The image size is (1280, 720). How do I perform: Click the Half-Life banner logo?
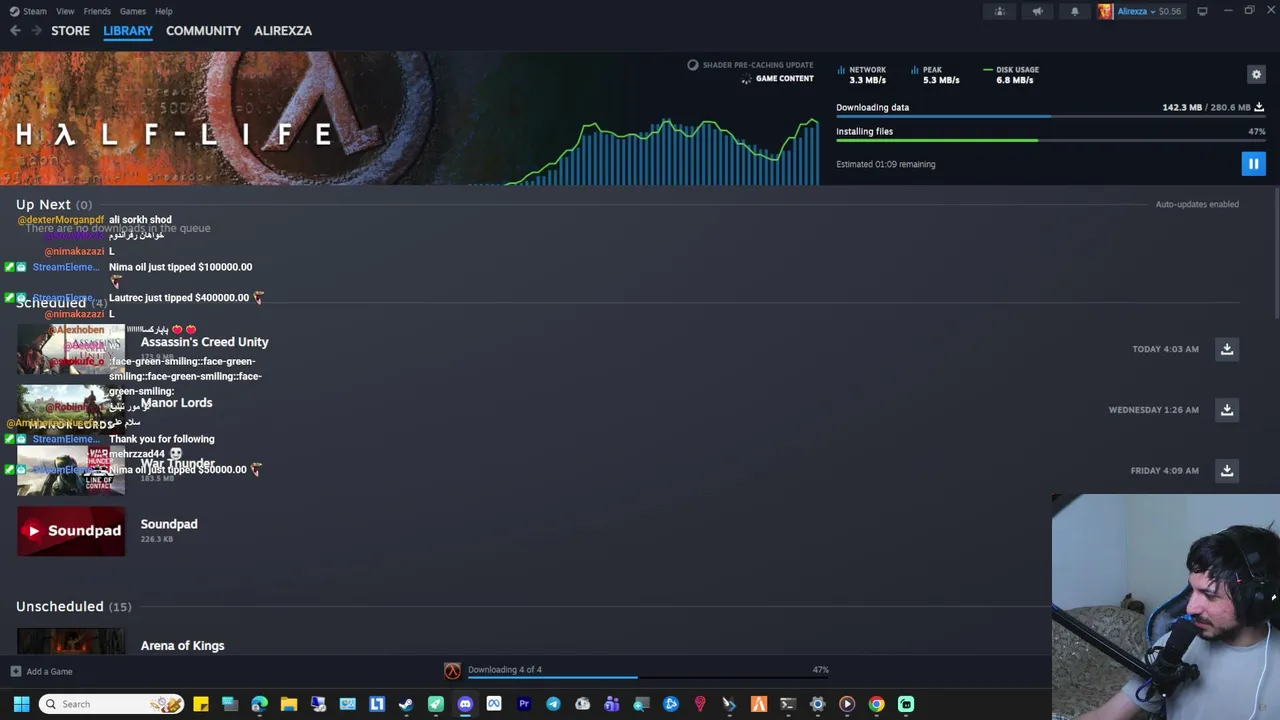173,135
